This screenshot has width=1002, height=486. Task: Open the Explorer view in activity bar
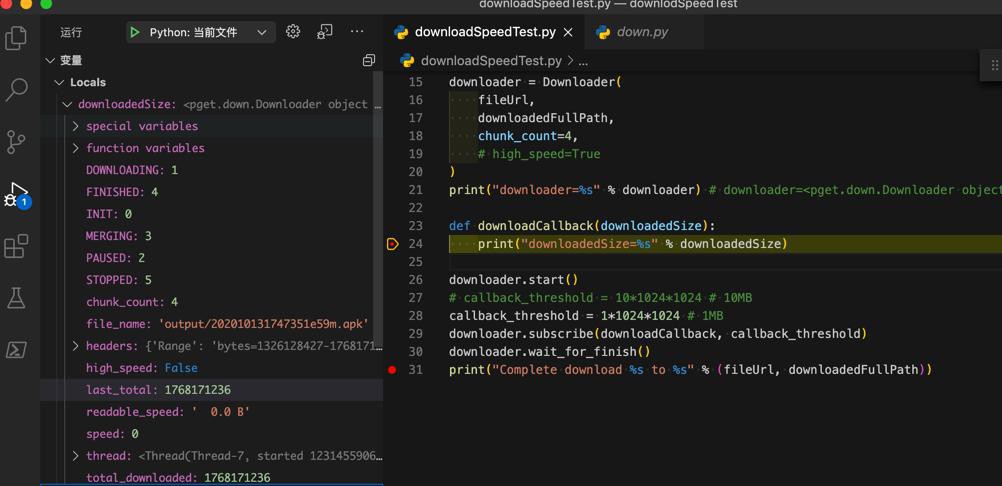tap(16, 38)
